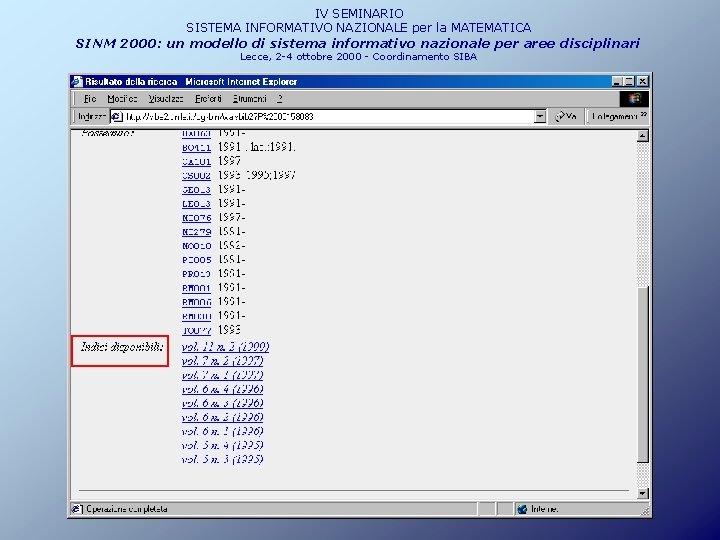This screenshot has width=720, height=540.
Task: Click the 'Indici disponibili:' label
Action: pos(122,347)
